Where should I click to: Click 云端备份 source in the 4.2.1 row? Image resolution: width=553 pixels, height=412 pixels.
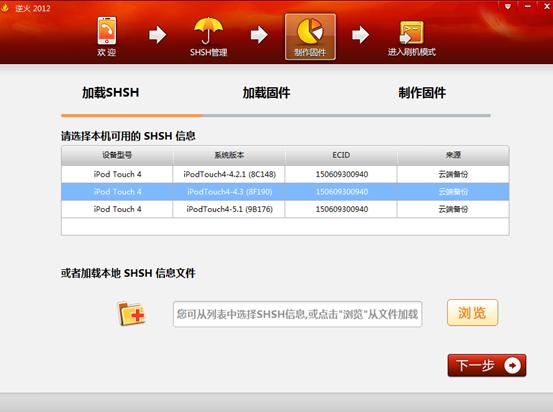click(453, 174)
